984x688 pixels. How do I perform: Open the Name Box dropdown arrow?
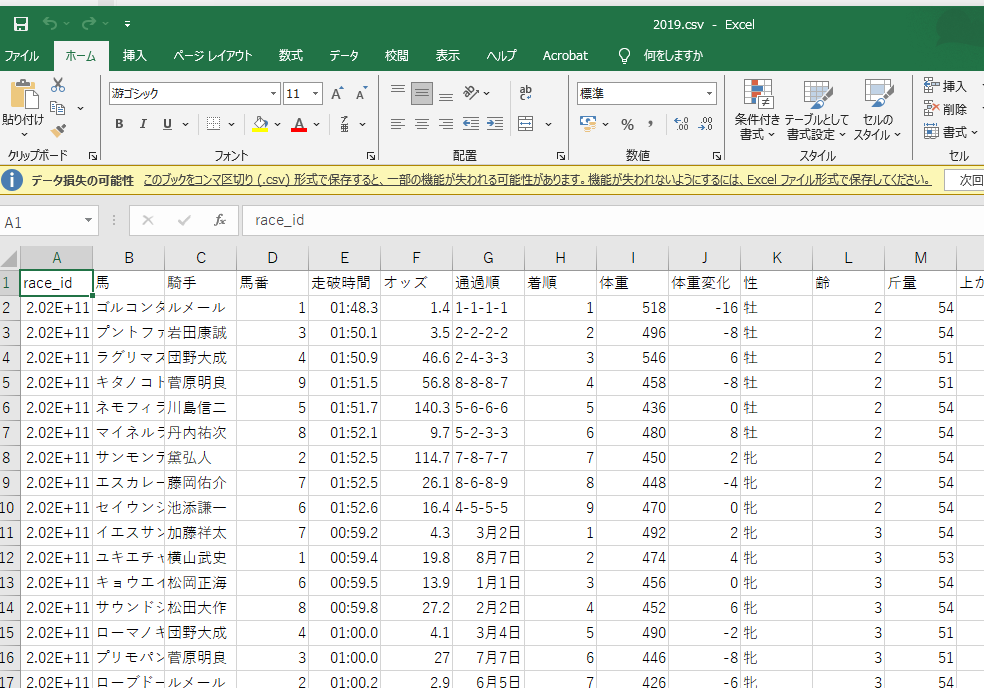(x=88, y=220)
